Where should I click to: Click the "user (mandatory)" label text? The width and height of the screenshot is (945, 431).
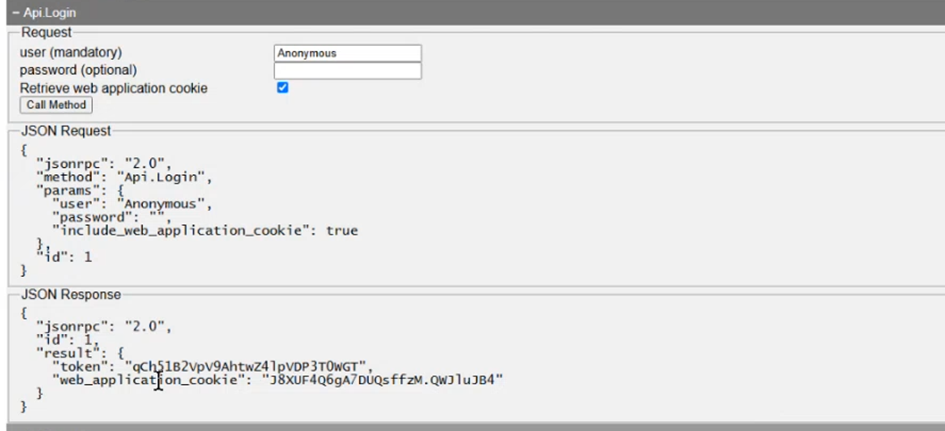click(x=77, y=52)
